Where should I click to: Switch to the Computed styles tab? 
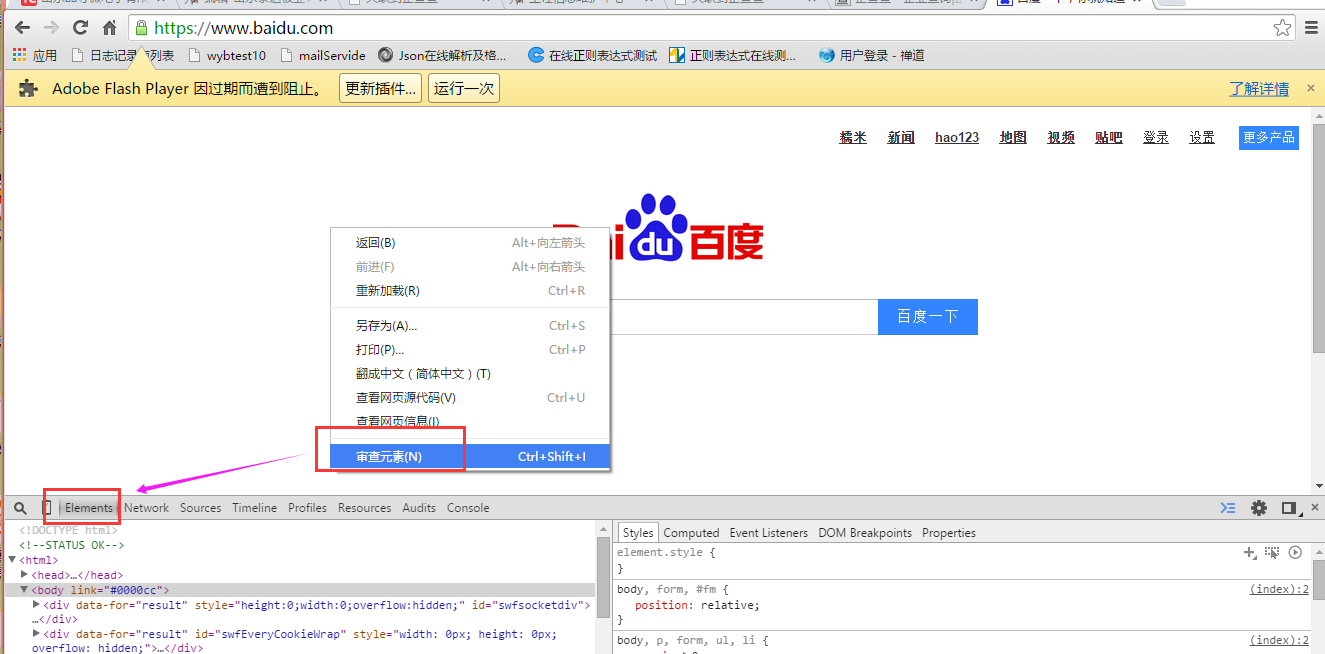[x=691, y=533]
